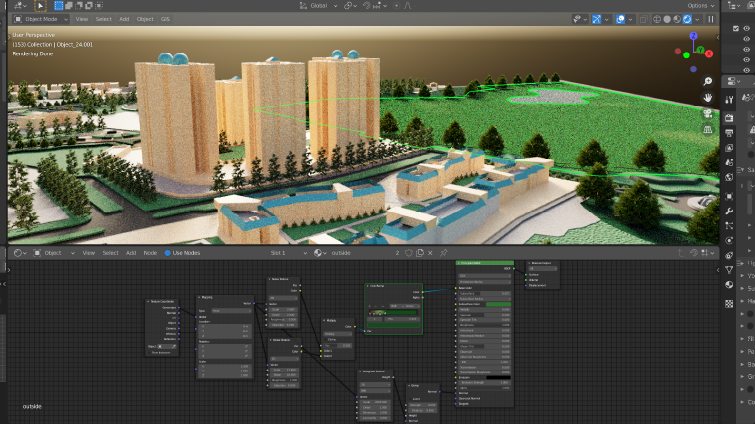755x424 pixels.
Task: Toggle the Use Nodes checkbox
Action: coord(168,253)
